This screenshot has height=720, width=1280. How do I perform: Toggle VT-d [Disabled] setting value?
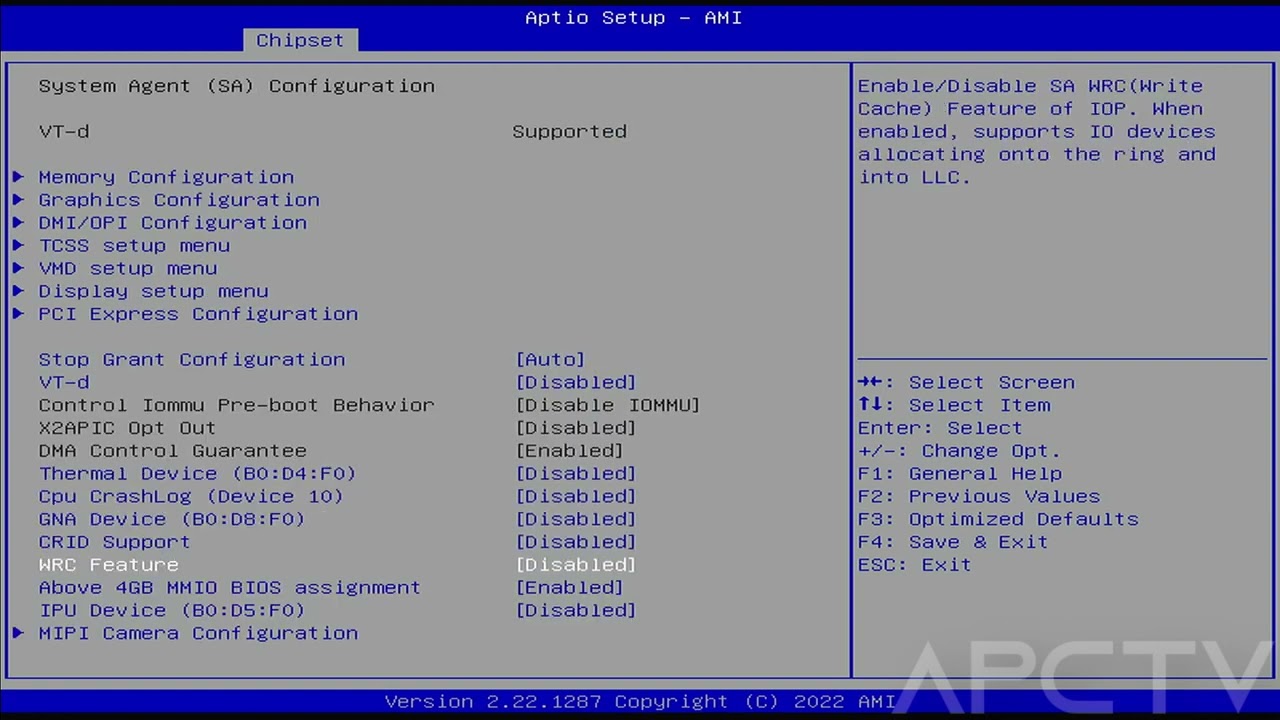pos(576,382)
